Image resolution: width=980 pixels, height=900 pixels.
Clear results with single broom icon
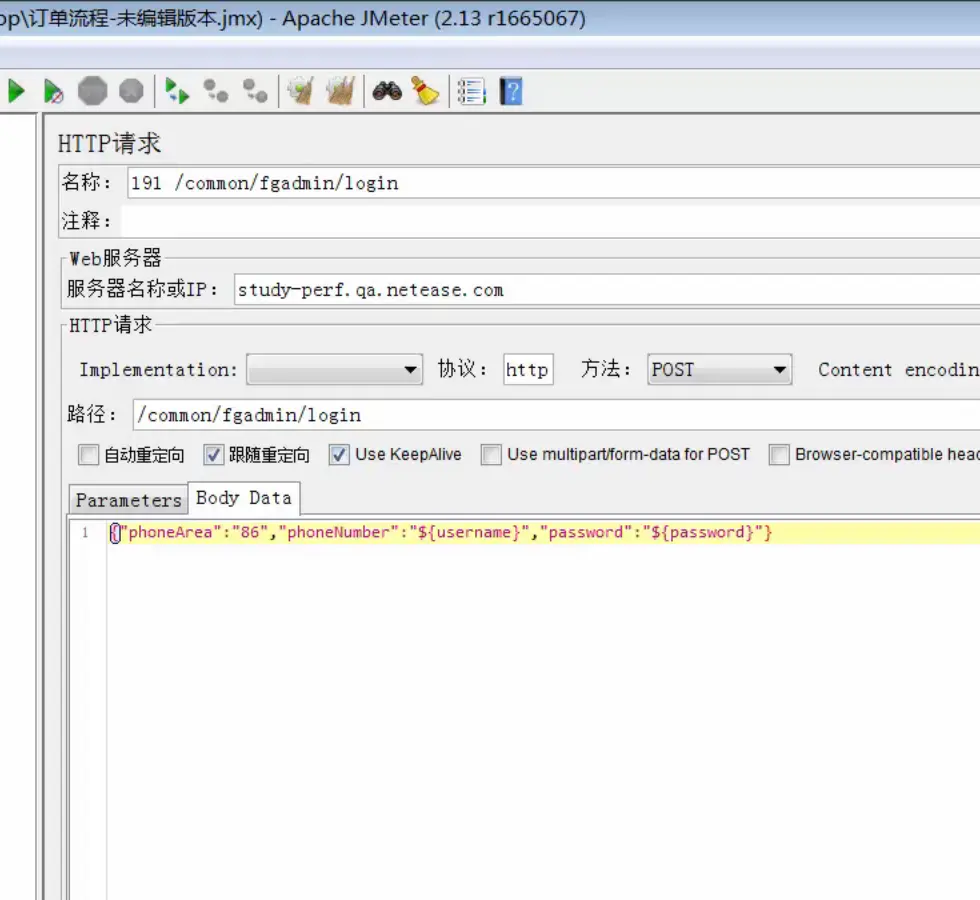(301, 91)
